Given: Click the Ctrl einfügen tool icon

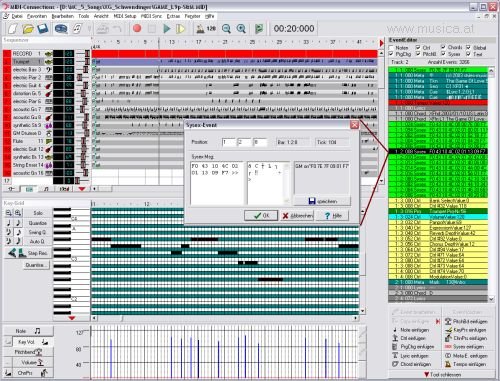Looking at the screenshot, I should pyautogui.click(x=395, y=338).
